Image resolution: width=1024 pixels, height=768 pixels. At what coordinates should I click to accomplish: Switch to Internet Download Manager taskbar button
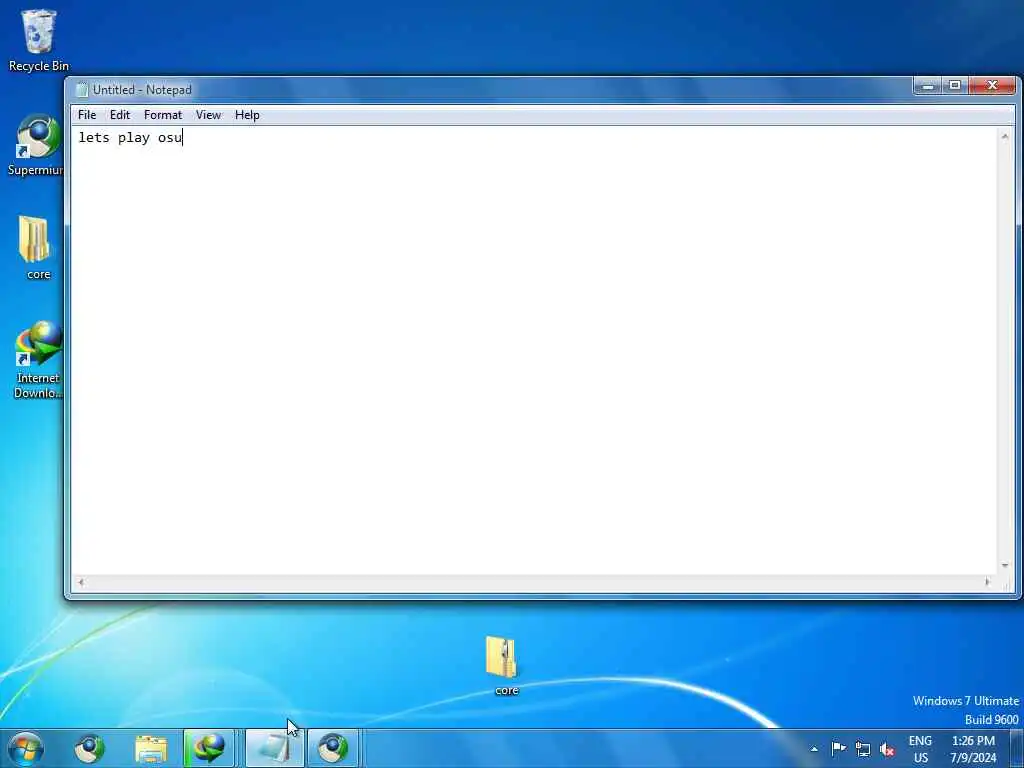tap(209, 748)
